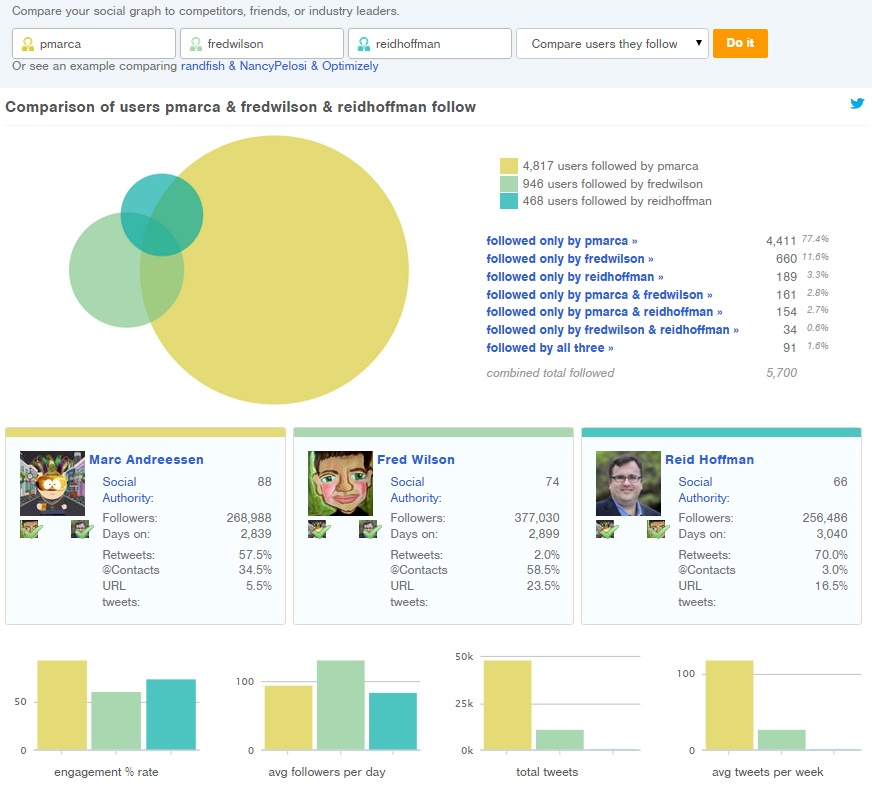
Task: Click Fred Wilson's avatar image
Action: pyautogui.click(x=340, y=483)
